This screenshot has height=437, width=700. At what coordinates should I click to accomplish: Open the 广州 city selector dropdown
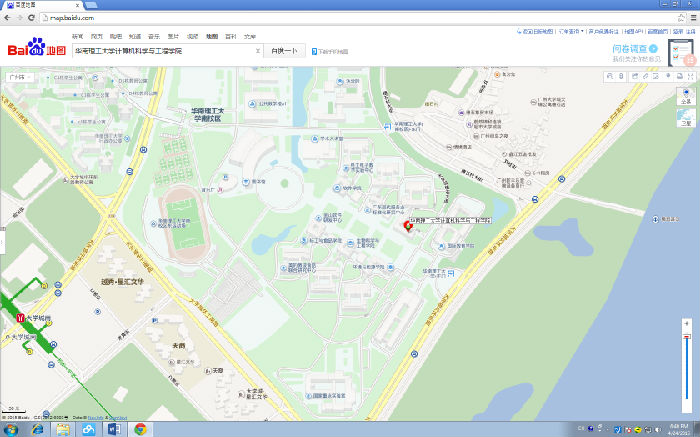point(19,76)
